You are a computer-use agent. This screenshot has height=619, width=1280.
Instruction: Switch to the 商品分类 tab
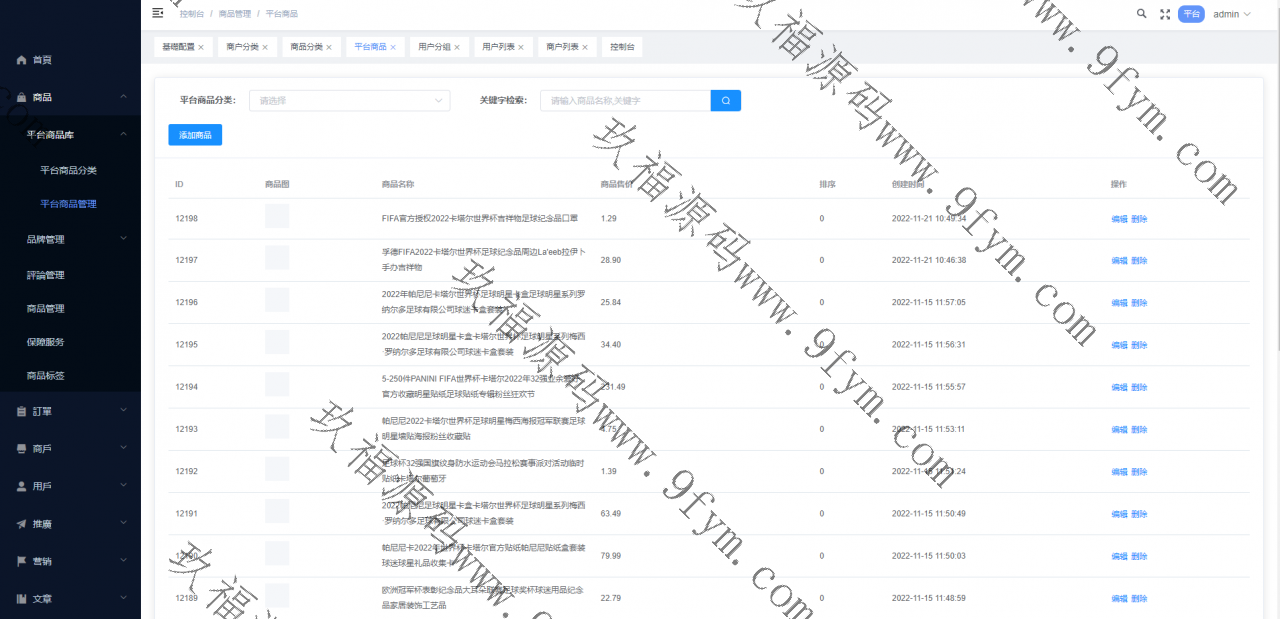point(306,47)
